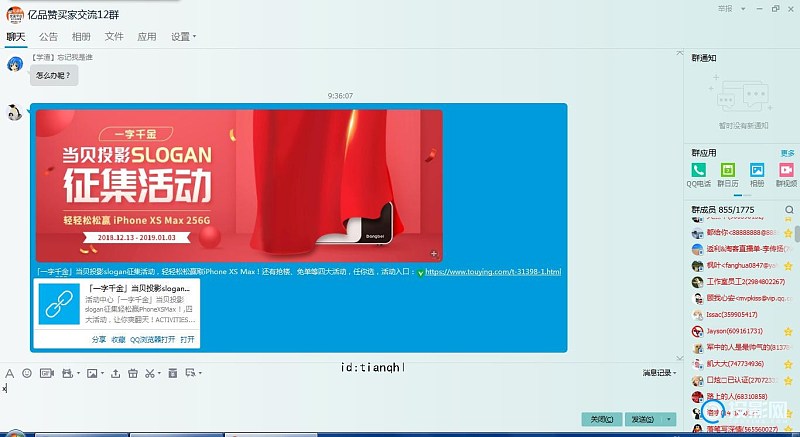Expand the scissors screenshot dropdown arrow
The width and height of the screenshot is (800, 437).
(x=159, y=374)
